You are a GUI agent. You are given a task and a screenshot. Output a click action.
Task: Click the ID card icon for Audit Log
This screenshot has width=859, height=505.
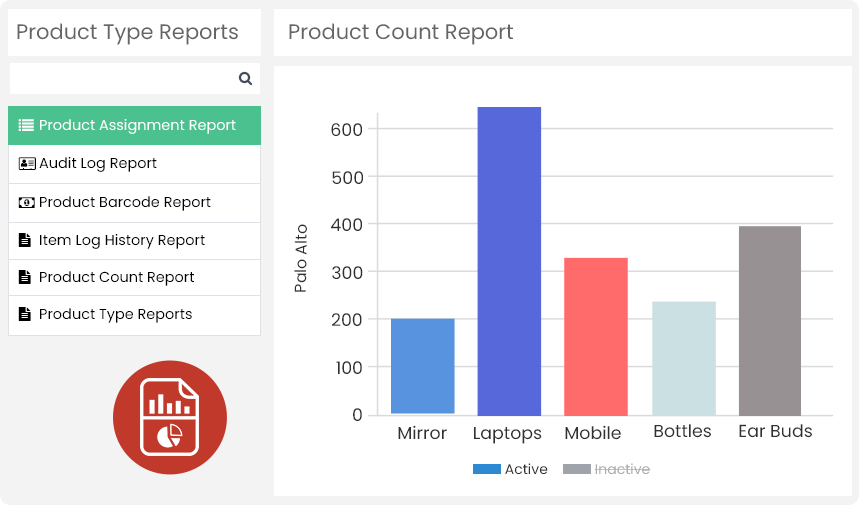27,164
